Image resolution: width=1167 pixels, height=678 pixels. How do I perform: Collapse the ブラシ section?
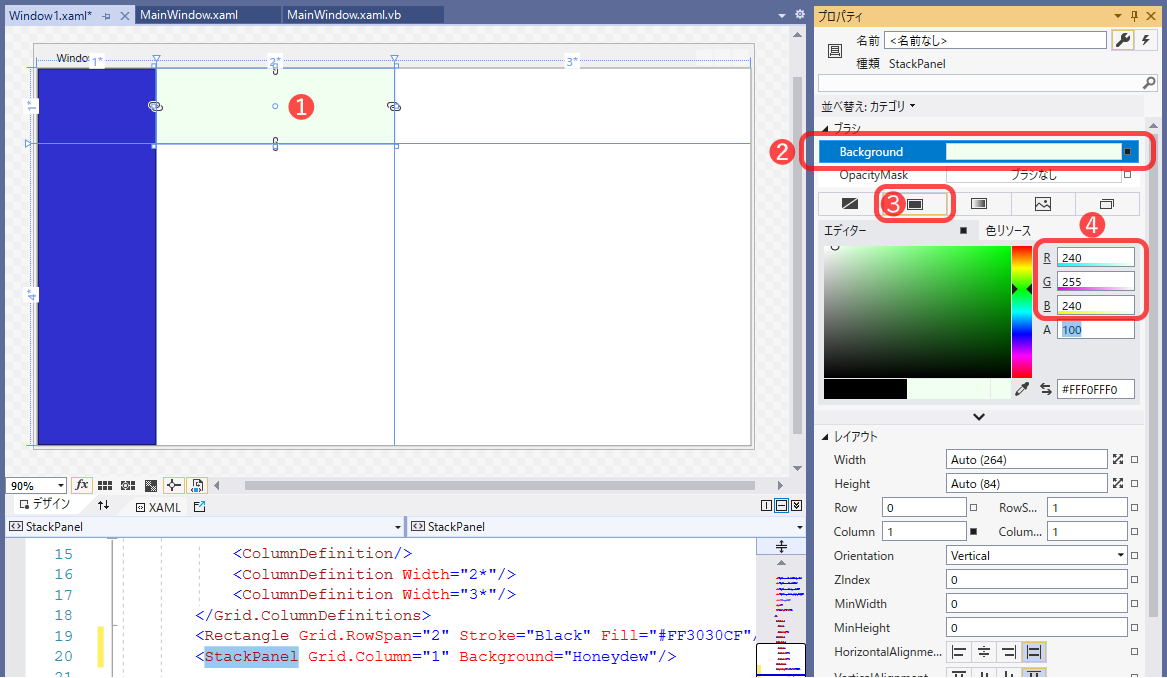825,128
